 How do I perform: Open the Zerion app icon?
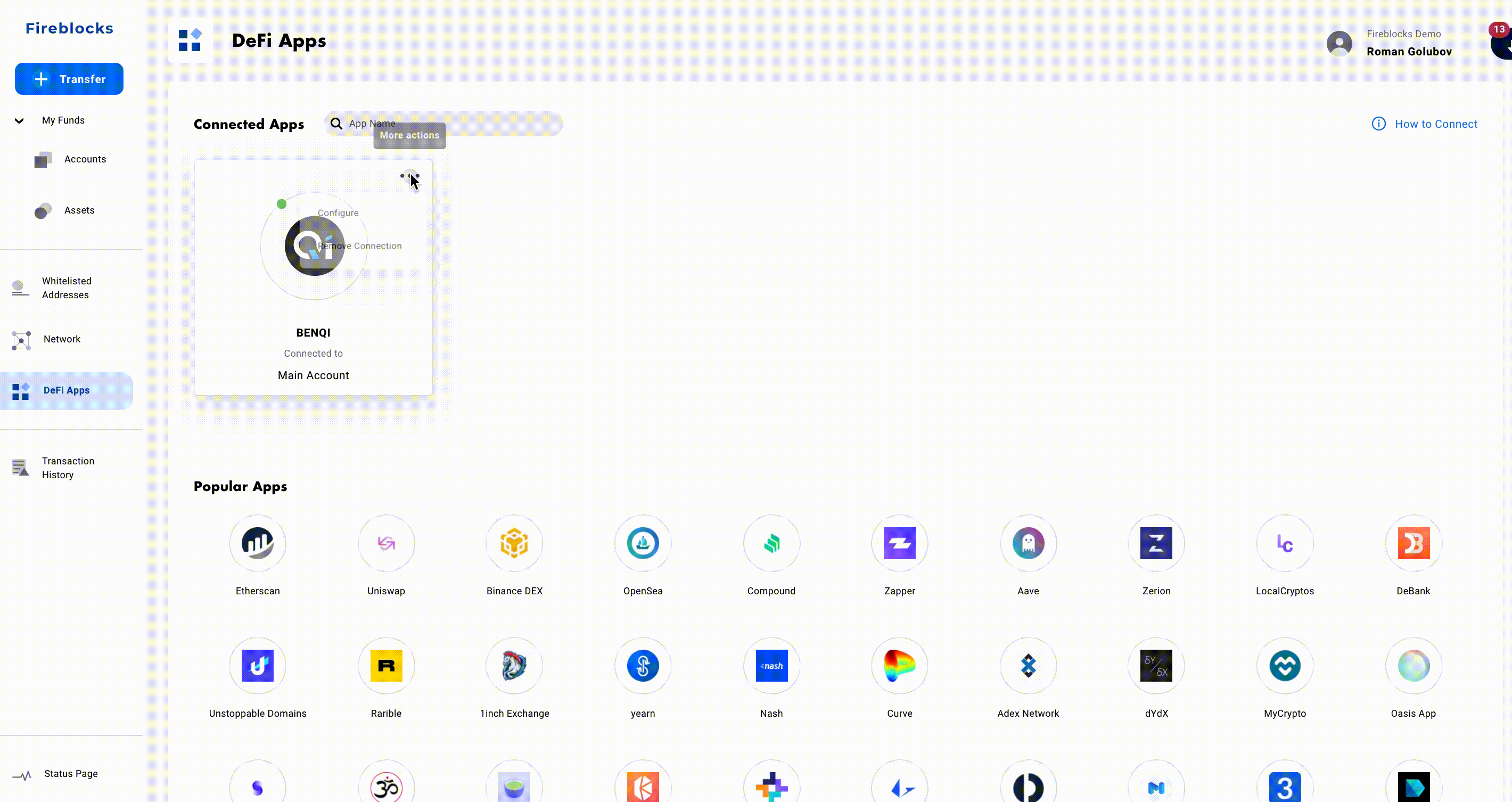coord(1156,543)
